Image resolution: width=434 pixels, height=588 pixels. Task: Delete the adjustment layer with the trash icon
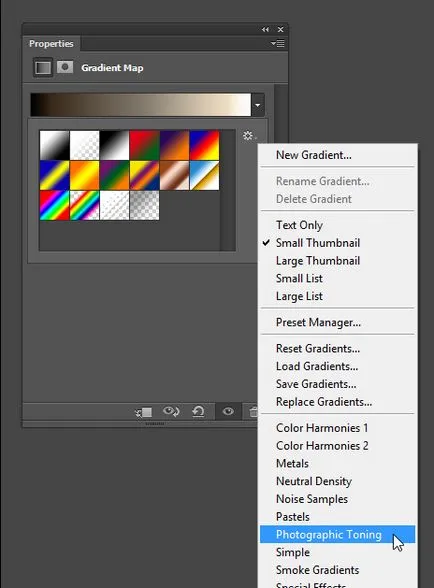[253, 412]
